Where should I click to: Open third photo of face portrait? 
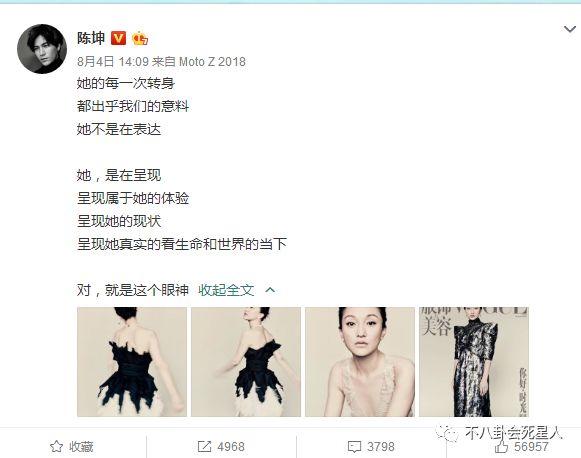[360, 362]
